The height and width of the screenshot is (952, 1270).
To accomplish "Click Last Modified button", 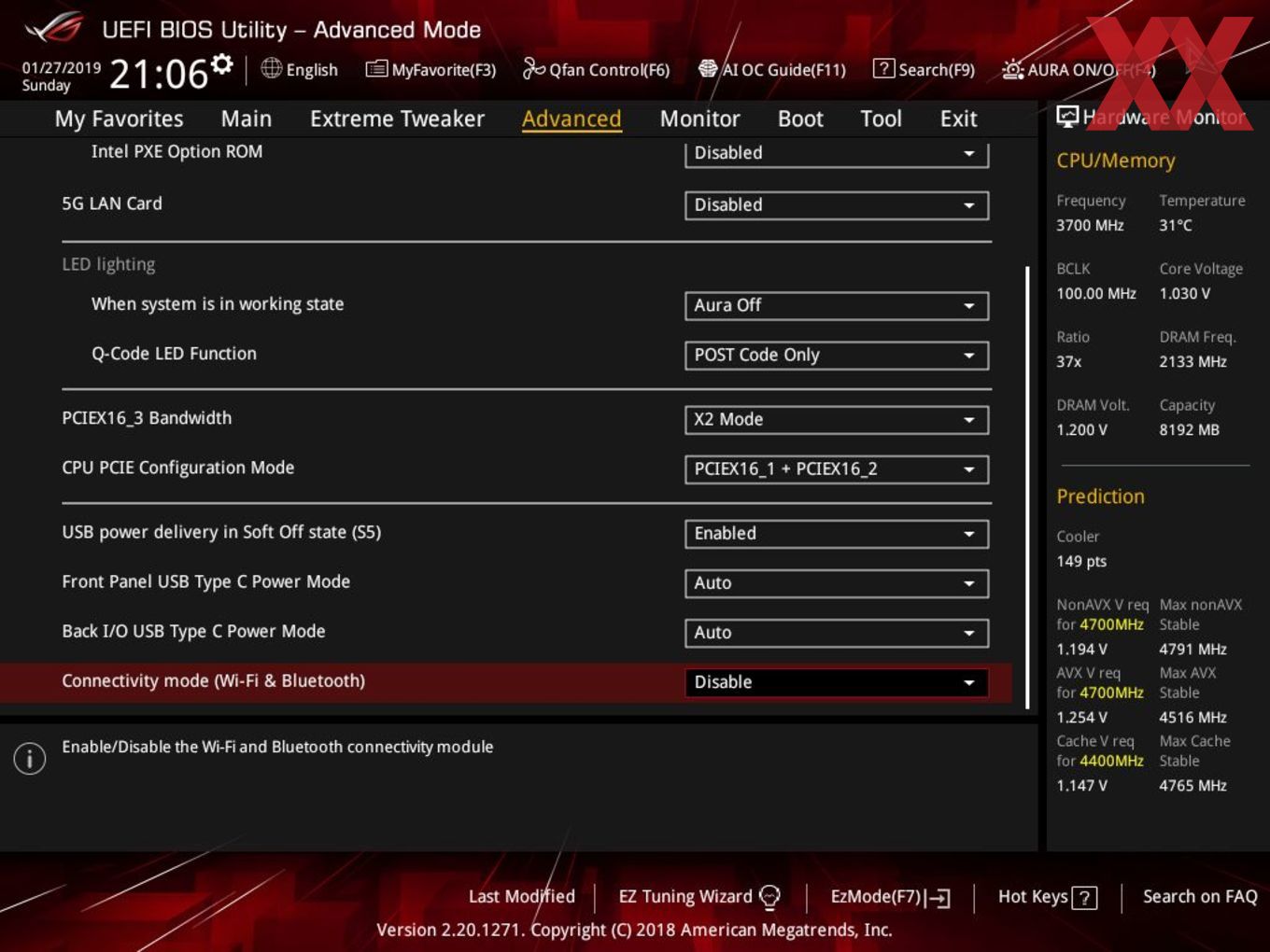I will (522, 897).
